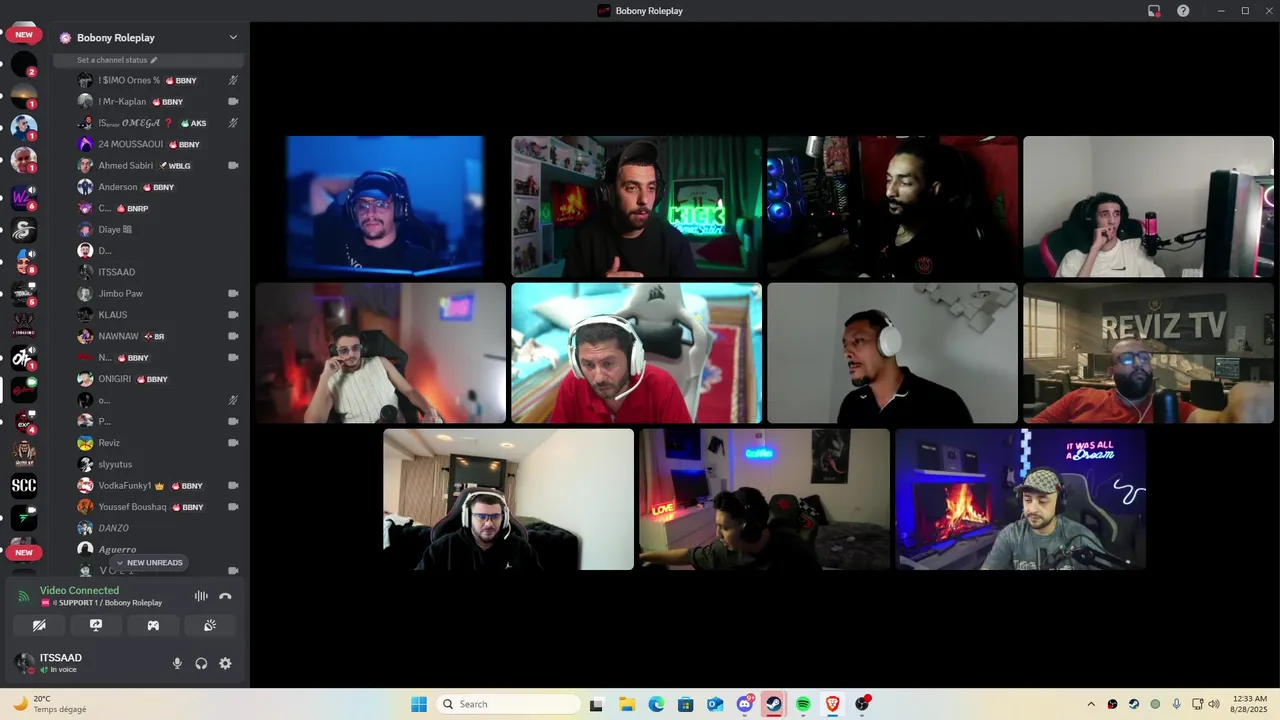
Task: Click lower NEW server badge
Action: click(x=24, y=552)
